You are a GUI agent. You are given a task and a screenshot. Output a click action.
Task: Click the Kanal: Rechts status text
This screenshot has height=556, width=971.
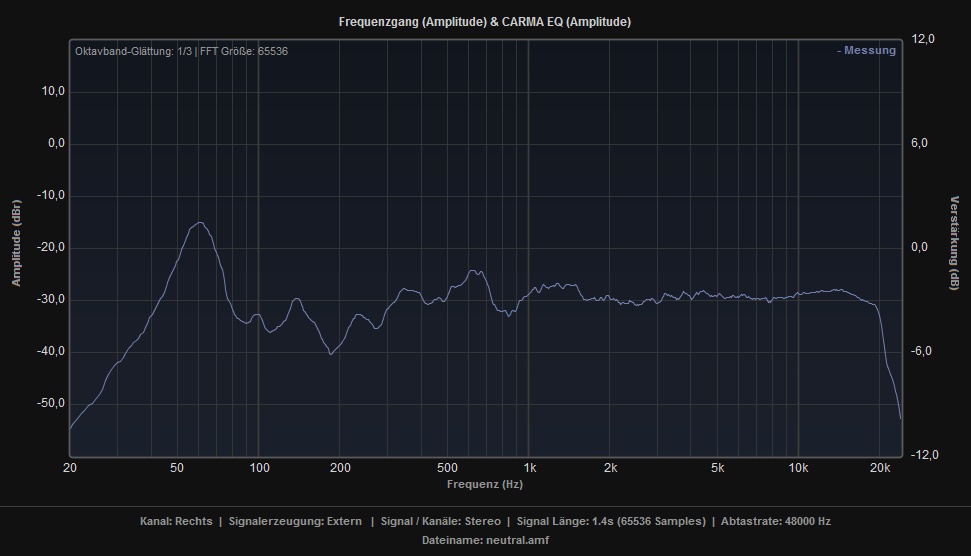pyautogui.click(x=176, y=521)
